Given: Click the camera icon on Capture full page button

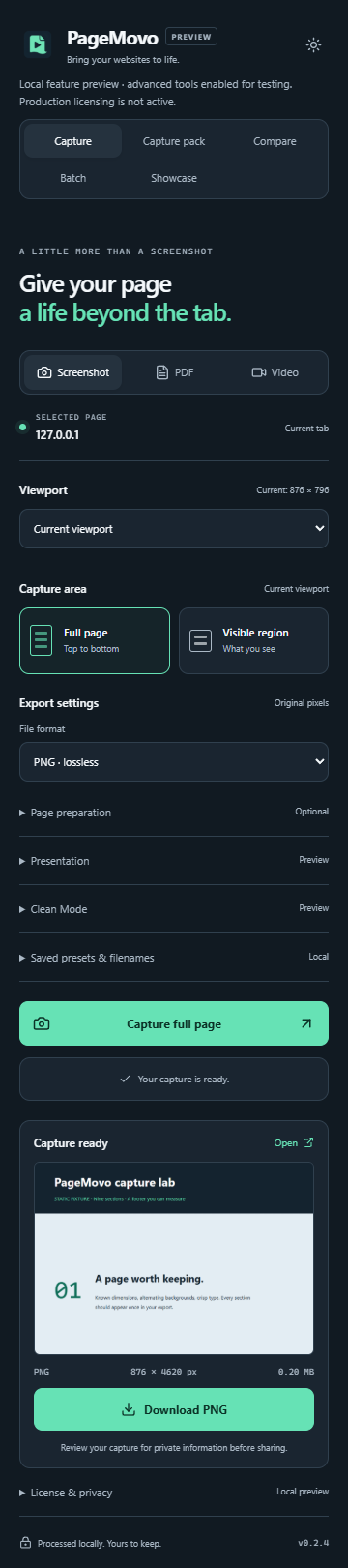Looking at the screenshot, I should (x=42, y=1023).
